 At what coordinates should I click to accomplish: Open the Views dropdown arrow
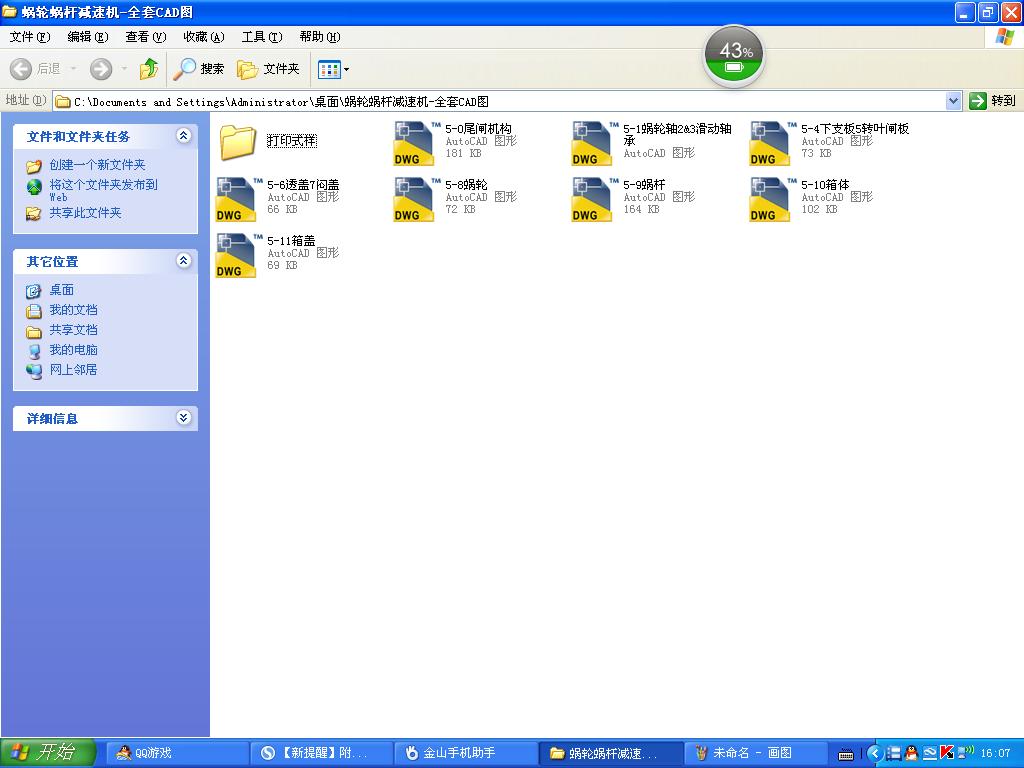[346, 69]
